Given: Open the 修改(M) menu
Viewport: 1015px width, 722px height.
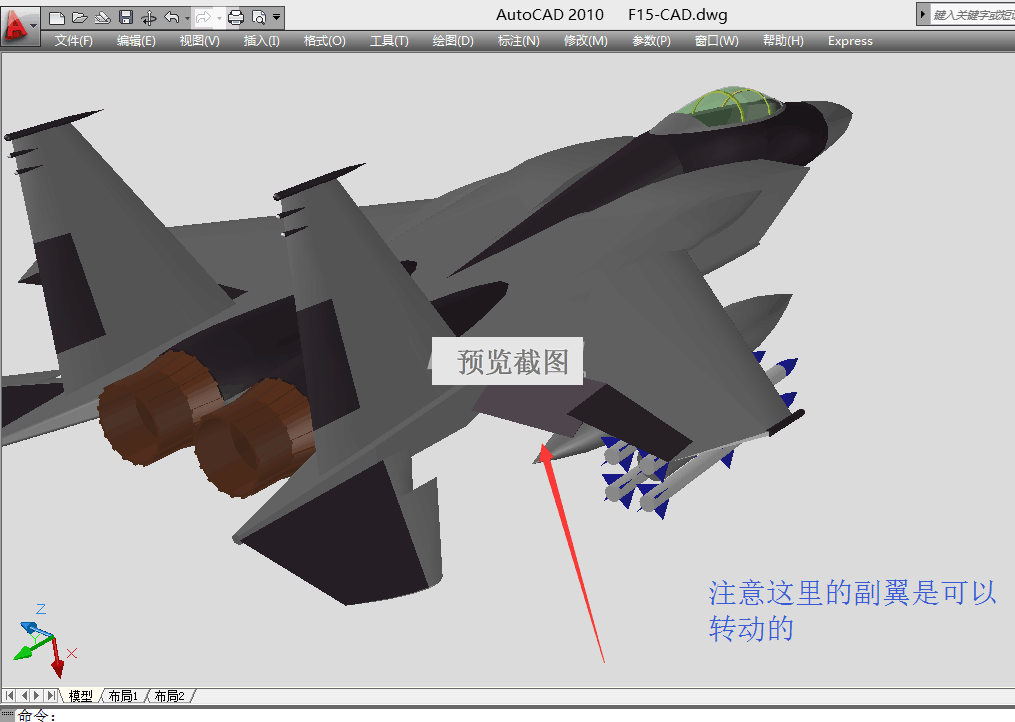Looking at the screenshot, I should (x=586, y=41).
